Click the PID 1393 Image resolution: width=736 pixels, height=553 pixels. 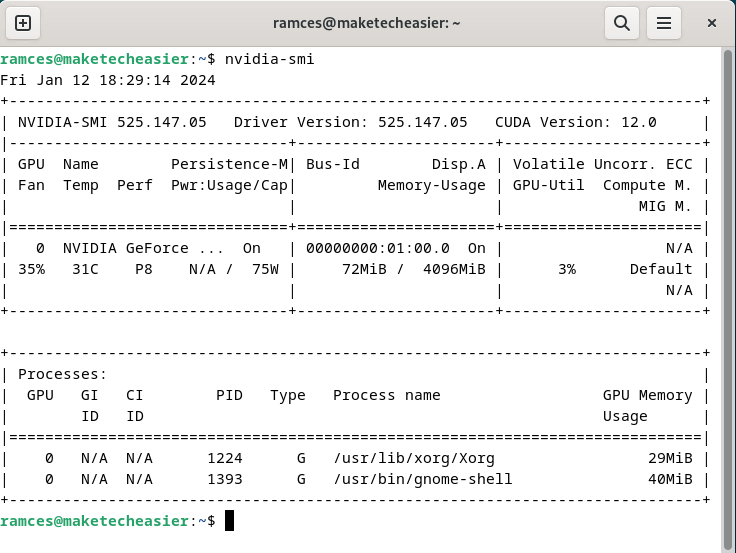(225, 479)
